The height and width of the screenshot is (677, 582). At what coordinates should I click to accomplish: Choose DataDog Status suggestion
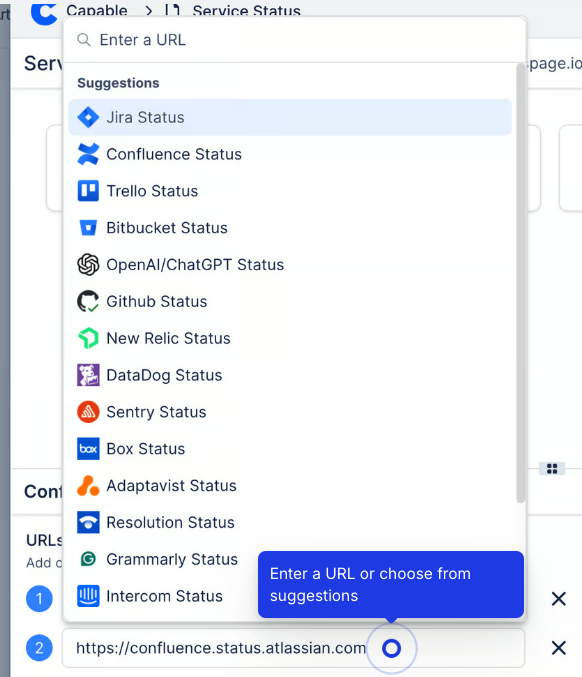290,375
